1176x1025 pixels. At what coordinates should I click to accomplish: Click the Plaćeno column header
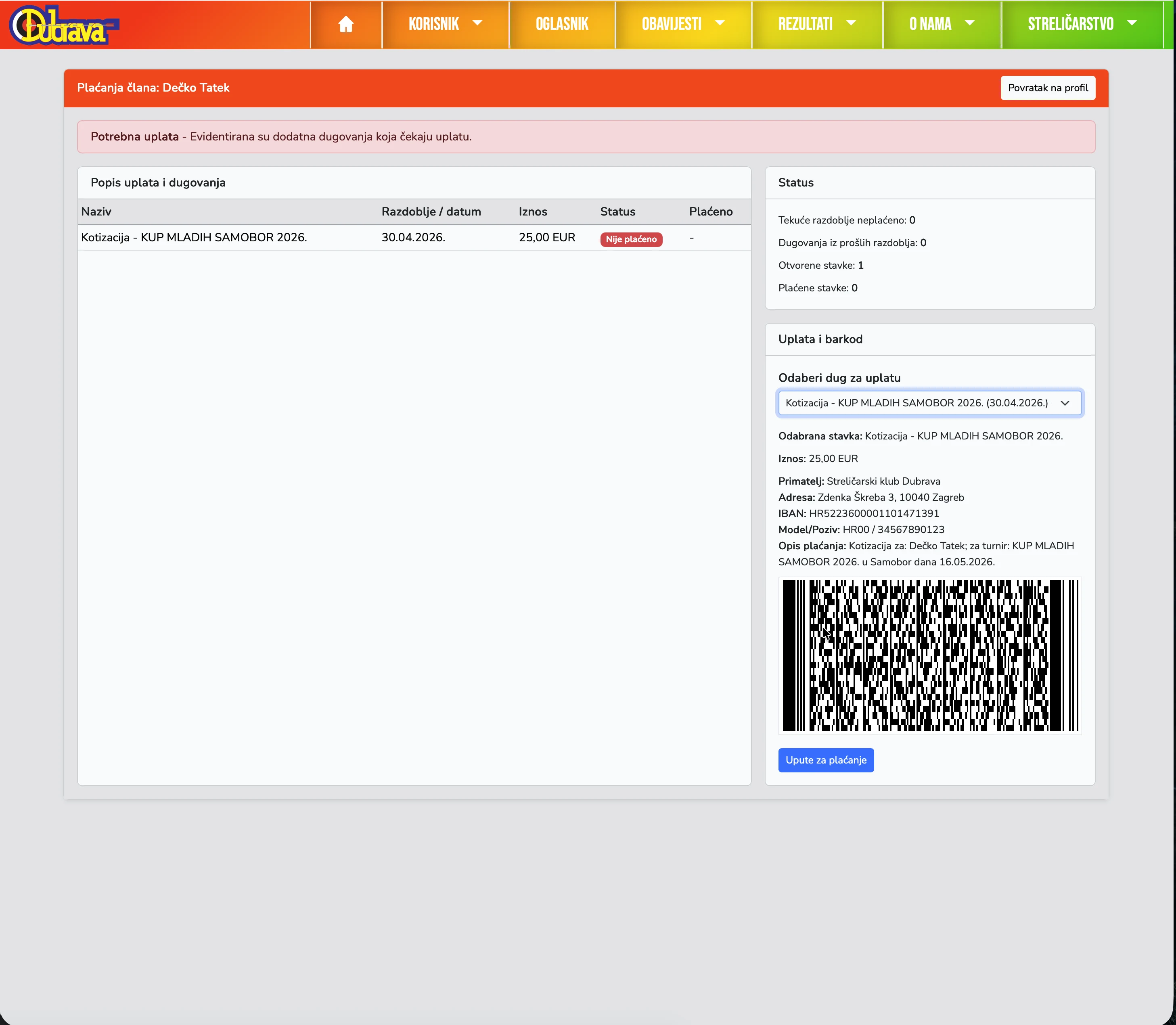[x=710, y=211]
